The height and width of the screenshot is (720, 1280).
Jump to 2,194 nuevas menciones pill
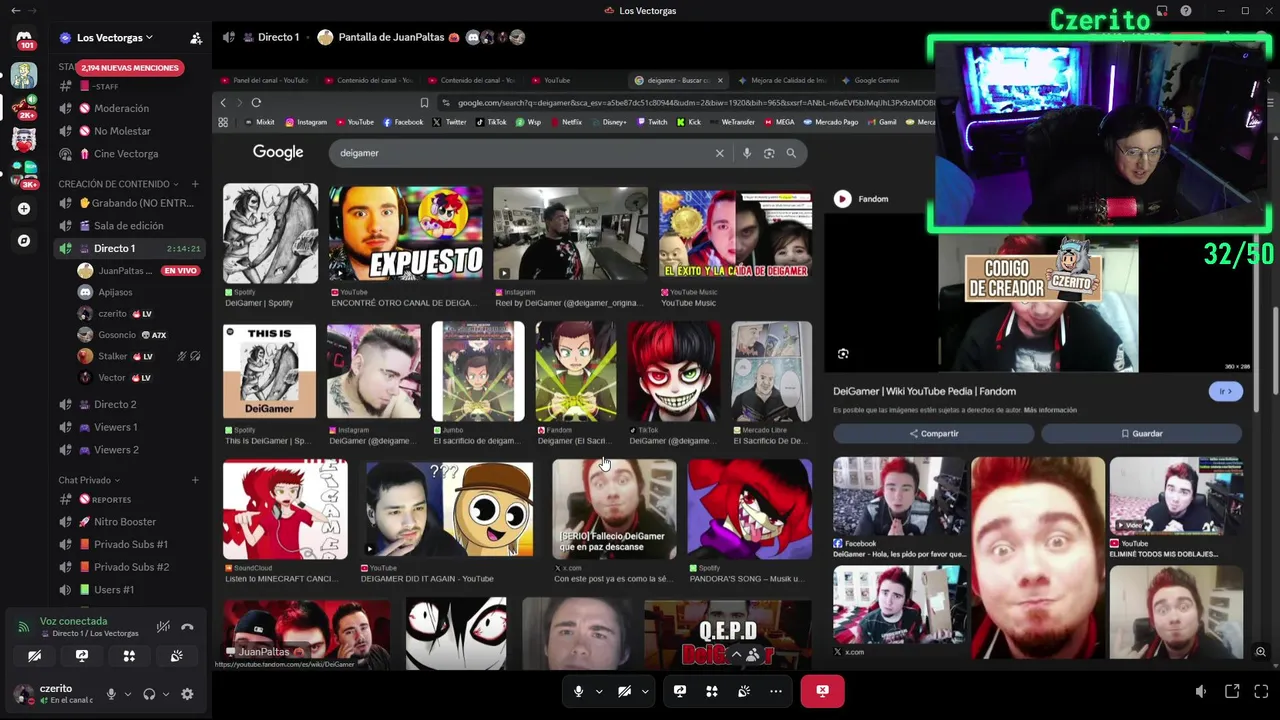click(130, 68)
